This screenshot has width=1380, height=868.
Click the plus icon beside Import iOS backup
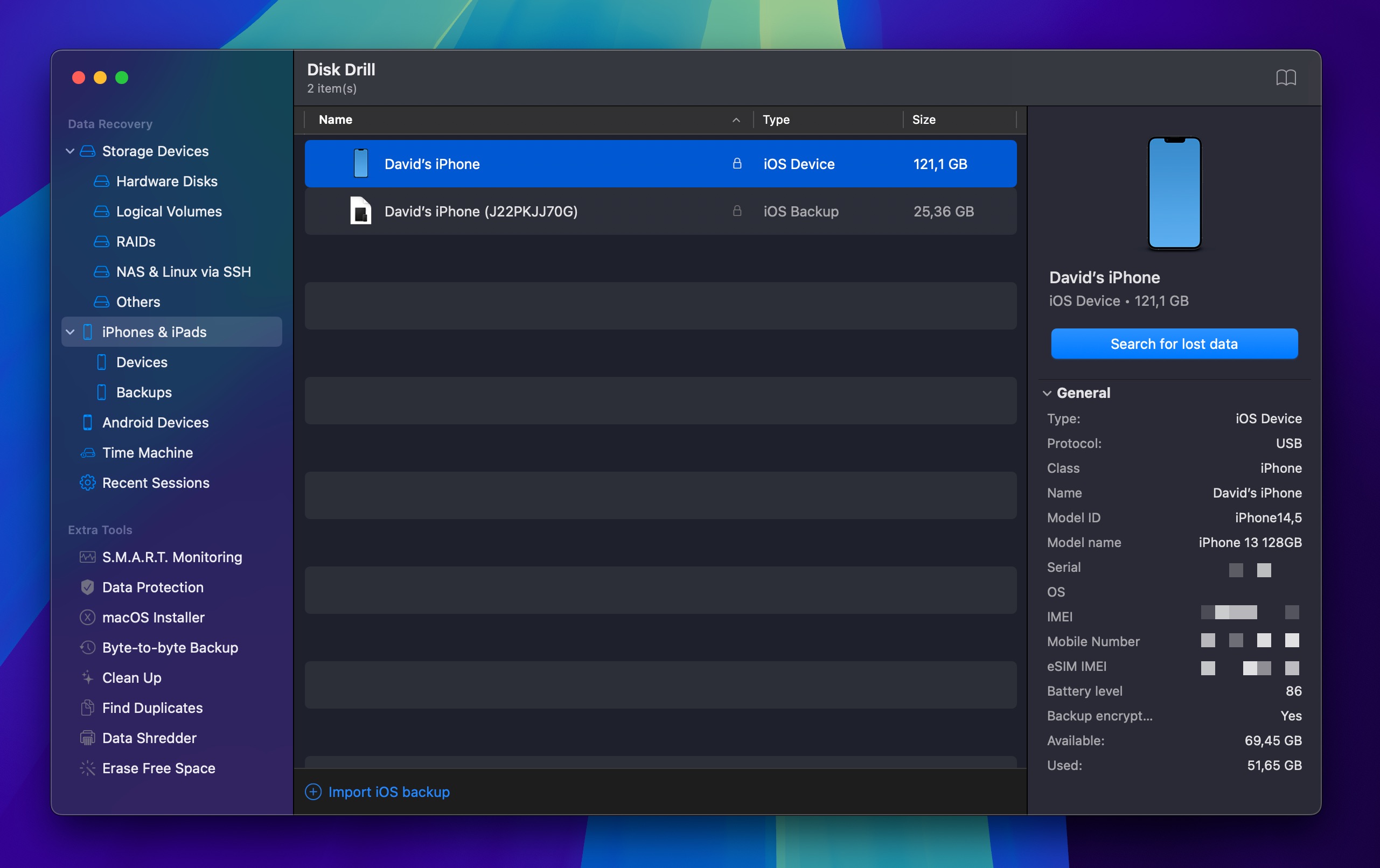click(x=313, y=792)
